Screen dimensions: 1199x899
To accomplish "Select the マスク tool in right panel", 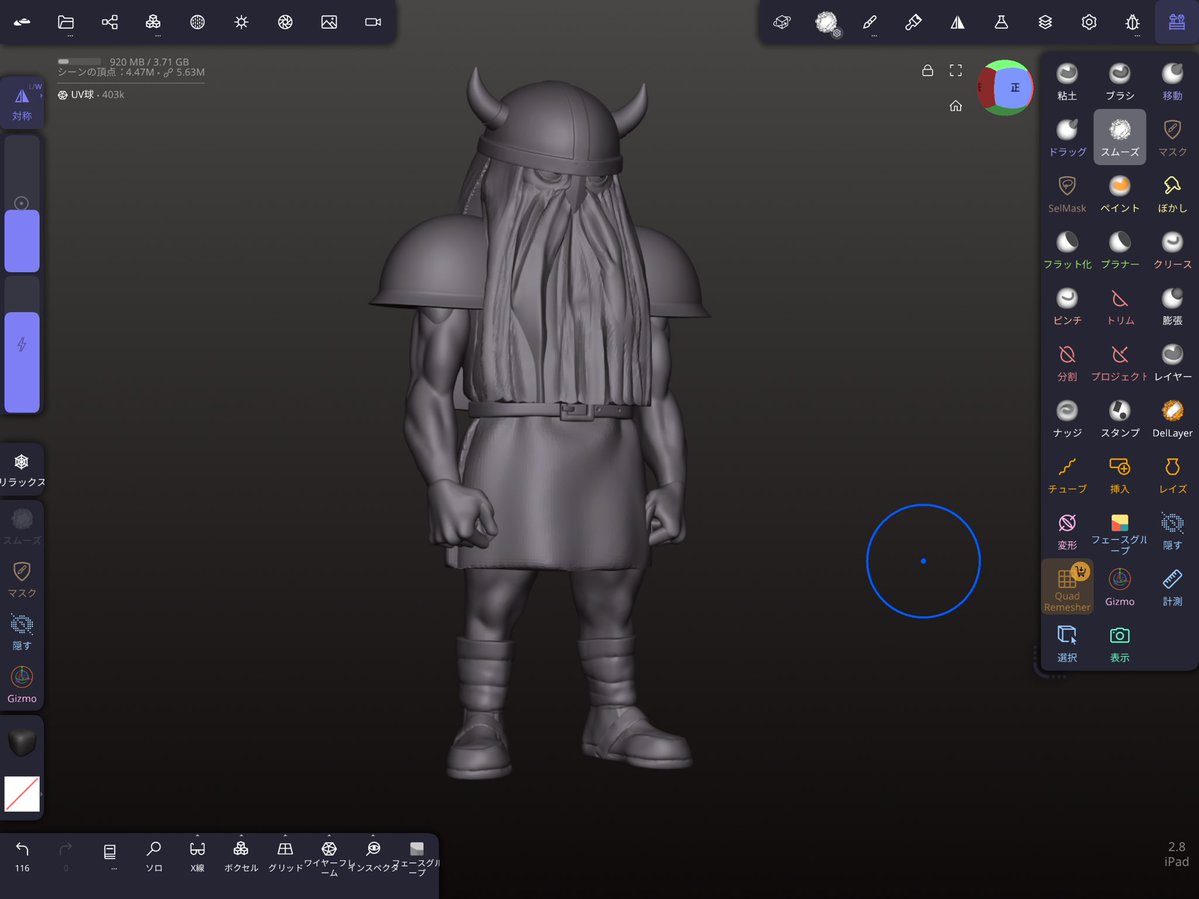I will [1172, 137].
